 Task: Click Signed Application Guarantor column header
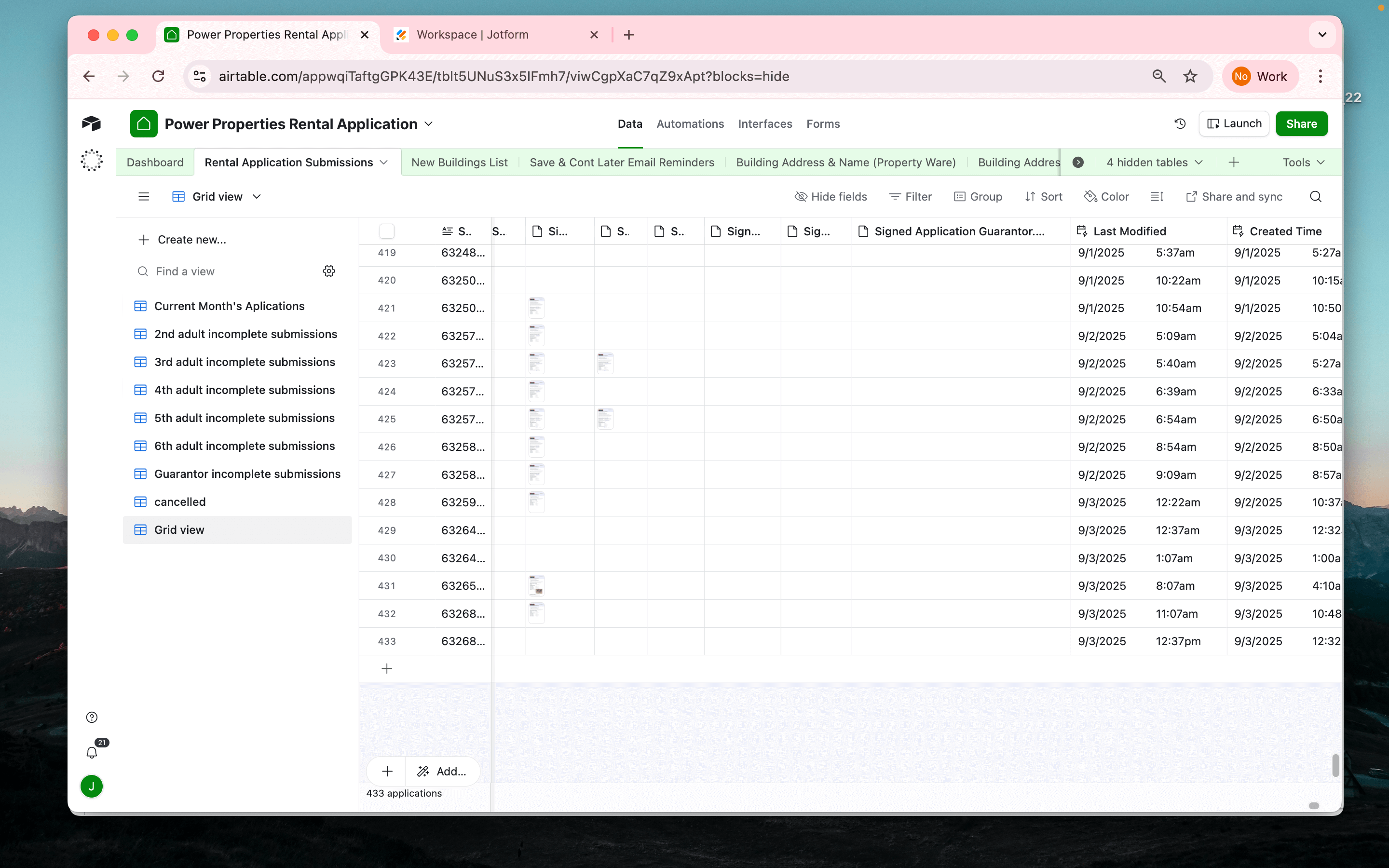(x=961, y=231)
